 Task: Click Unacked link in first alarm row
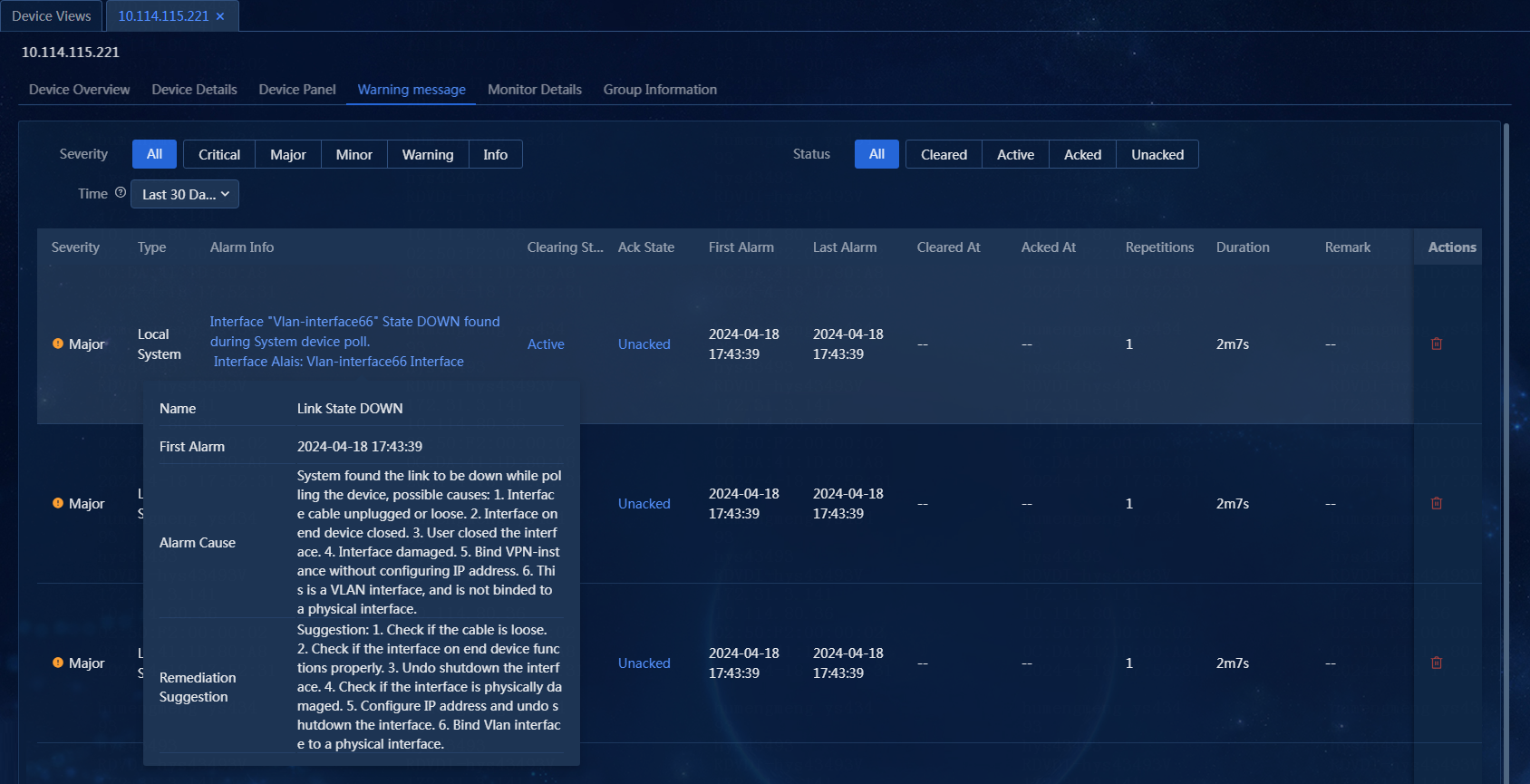click(644, 344)
